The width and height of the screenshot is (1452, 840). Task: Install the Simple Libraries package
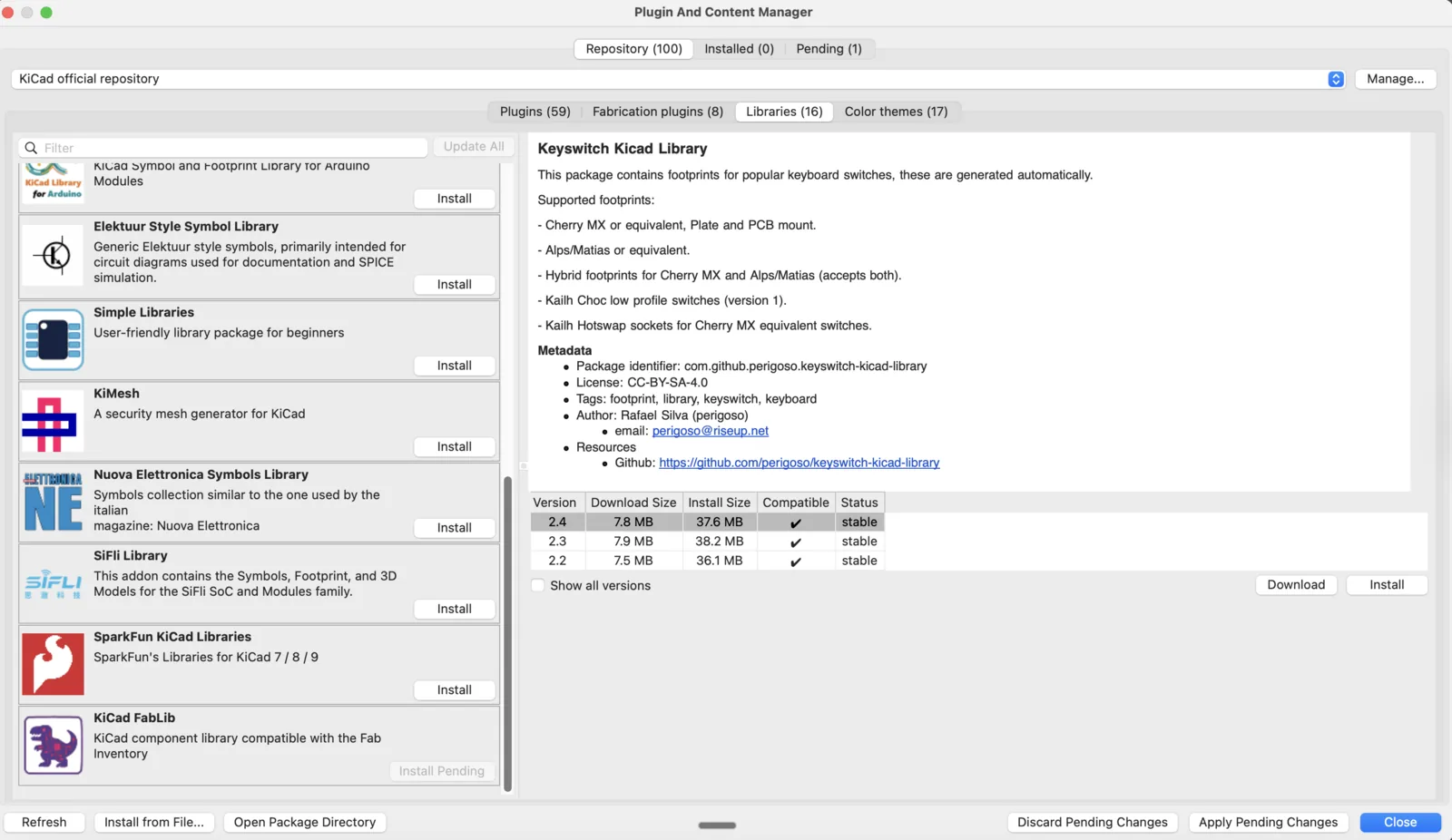[x=455, y=366]
